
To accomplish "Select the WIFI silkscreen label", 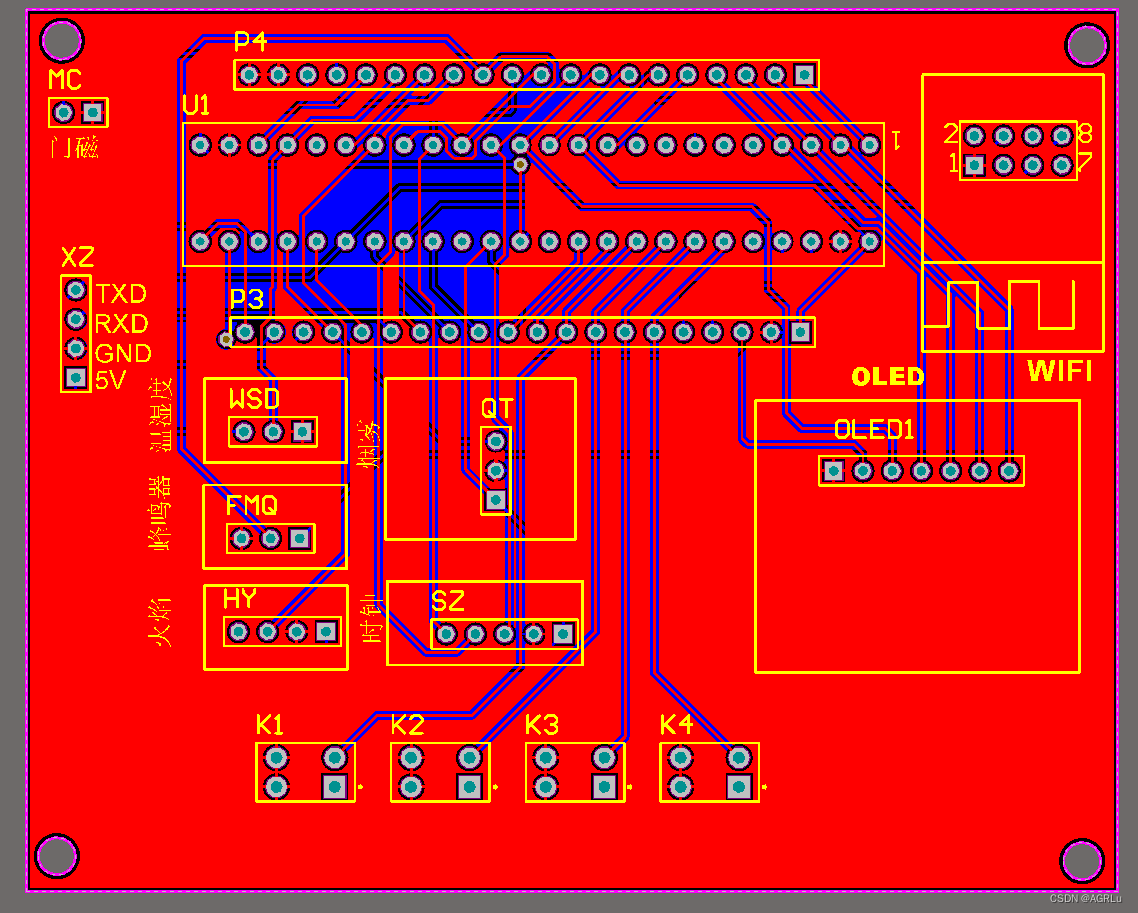I will (1060, 372).
